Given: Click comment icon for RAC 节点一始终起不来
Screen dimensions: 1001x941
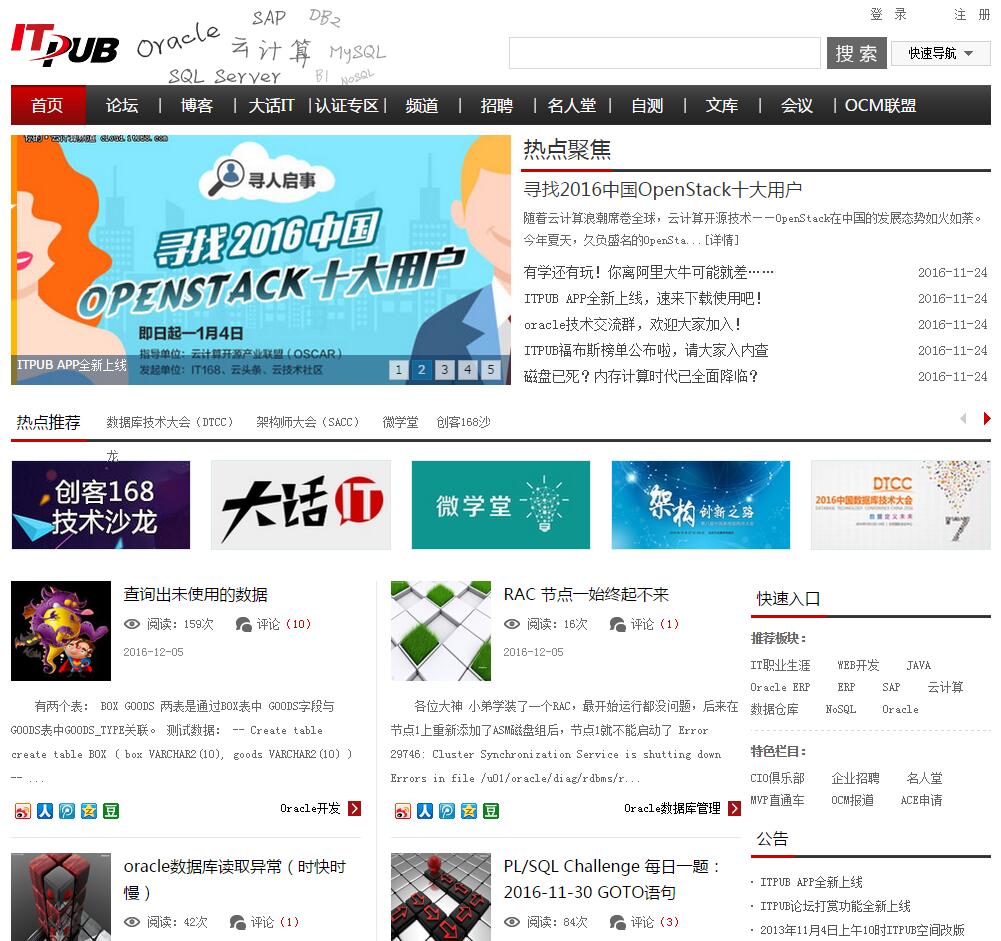Looking at the screenshot, I should point(617,624).
